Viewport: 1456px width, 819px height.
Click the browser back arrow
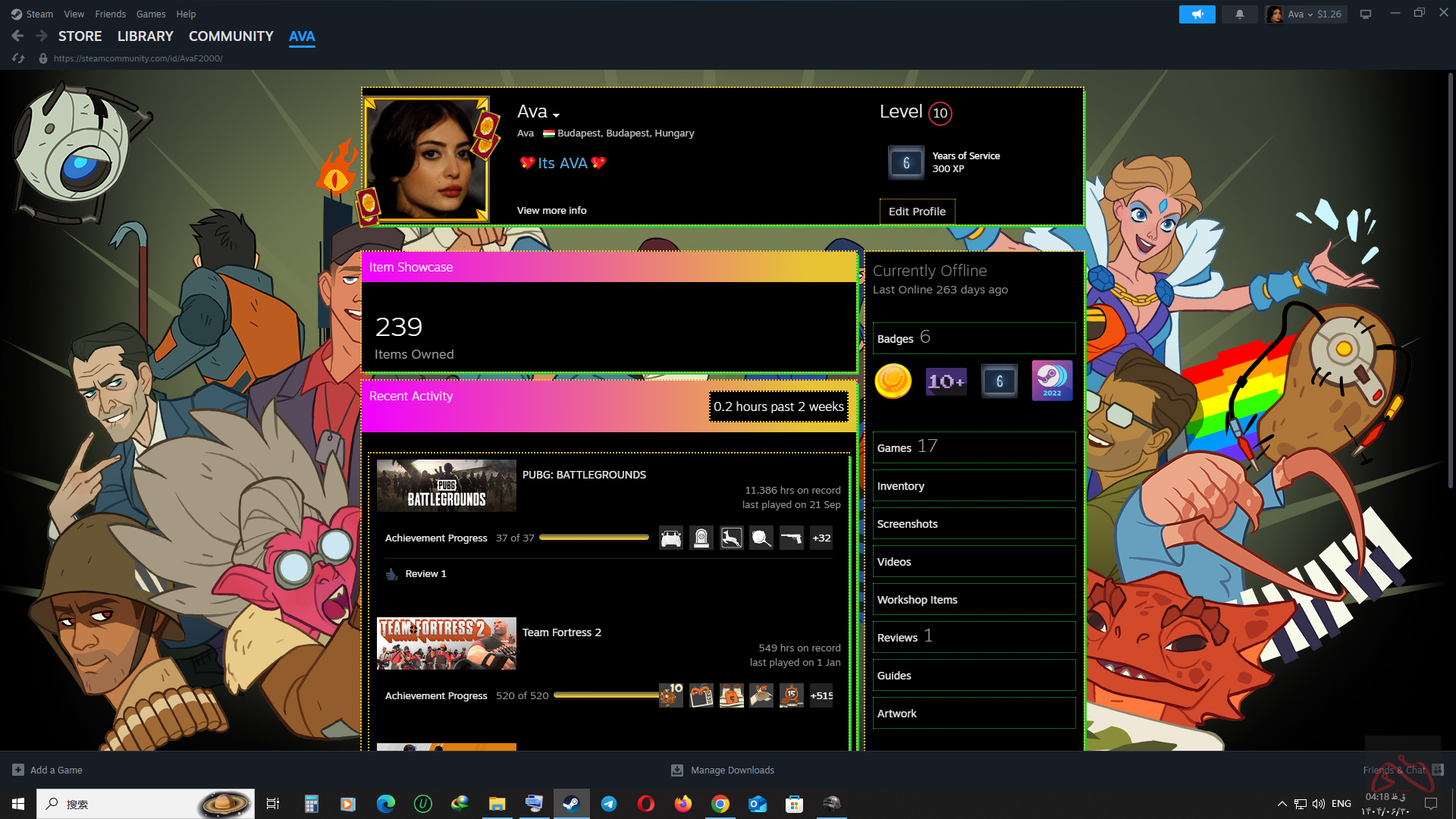point(17,36)
